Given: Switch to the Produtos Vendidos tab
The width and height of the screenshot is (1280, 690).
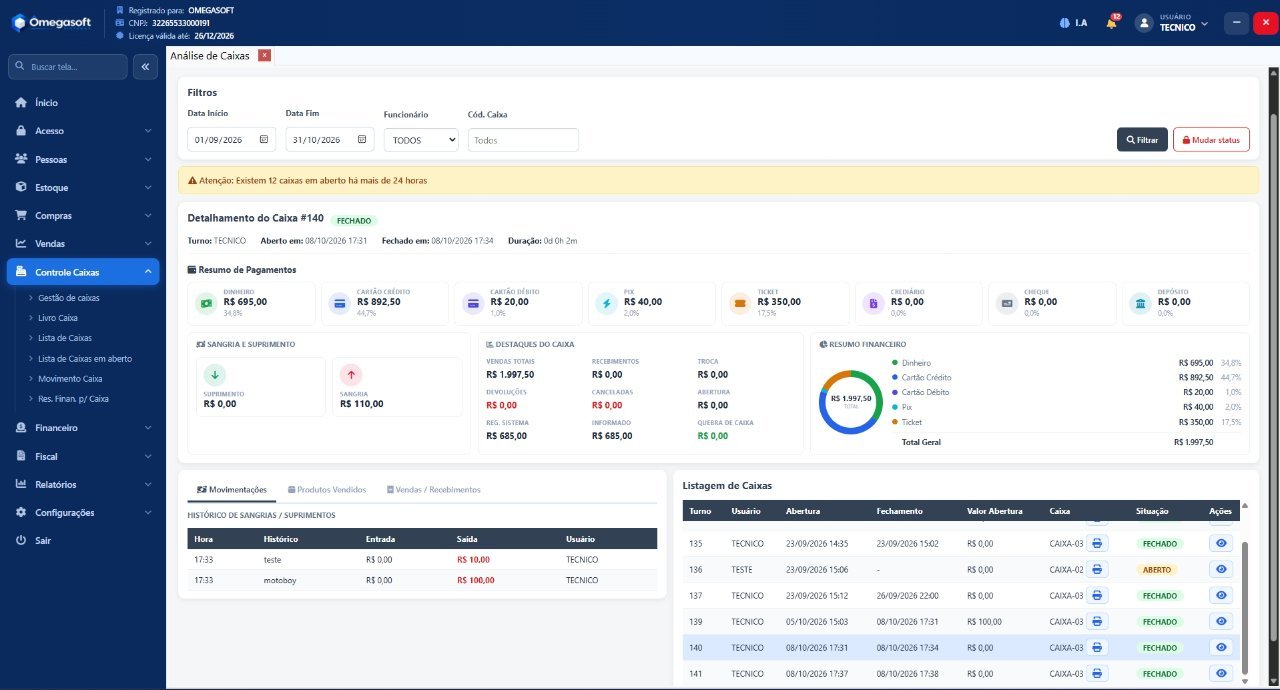Looking at the screenshot, I should tap(328, 490).
